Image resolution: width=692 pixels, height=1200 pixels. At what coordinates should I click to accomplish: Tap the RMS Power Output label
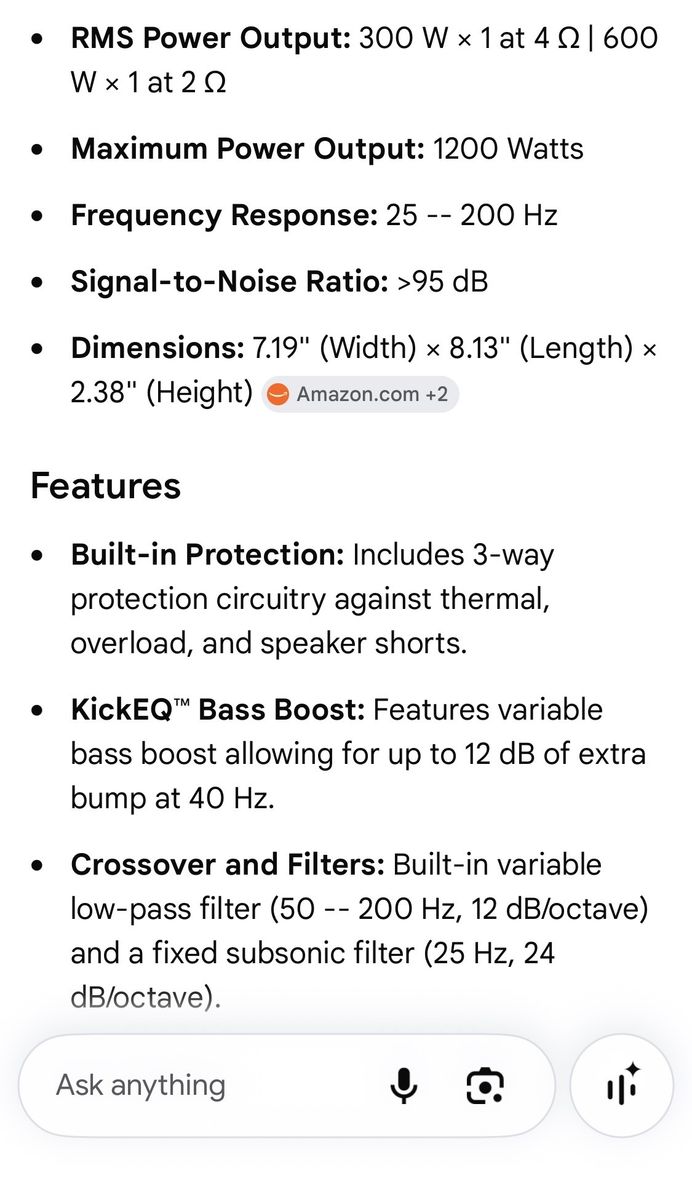210,39
